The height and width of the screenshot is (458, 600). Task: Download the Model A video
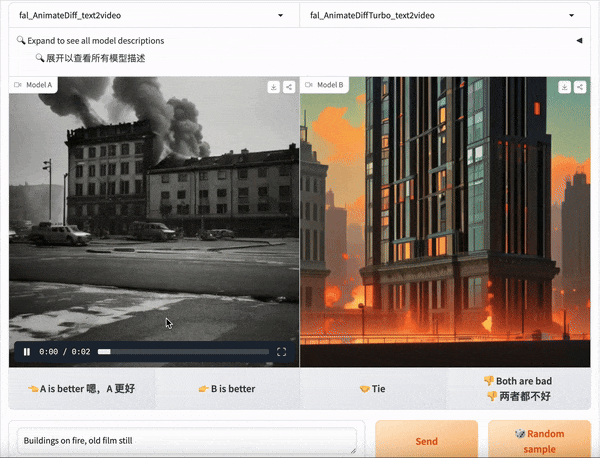click(x=274, y=87)
